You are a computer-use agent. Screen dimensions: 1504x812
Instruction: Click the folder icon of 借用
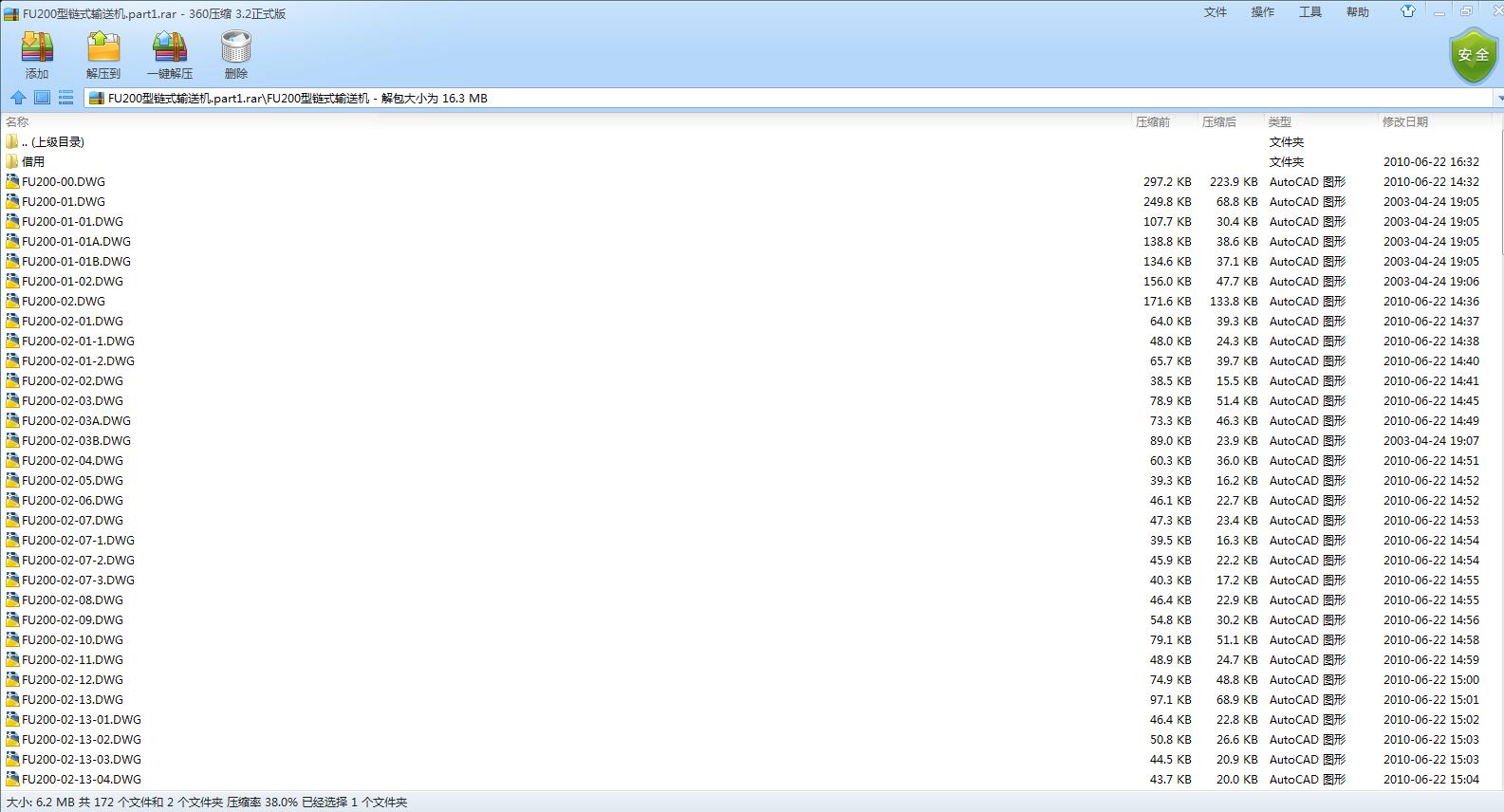[12, 161]
